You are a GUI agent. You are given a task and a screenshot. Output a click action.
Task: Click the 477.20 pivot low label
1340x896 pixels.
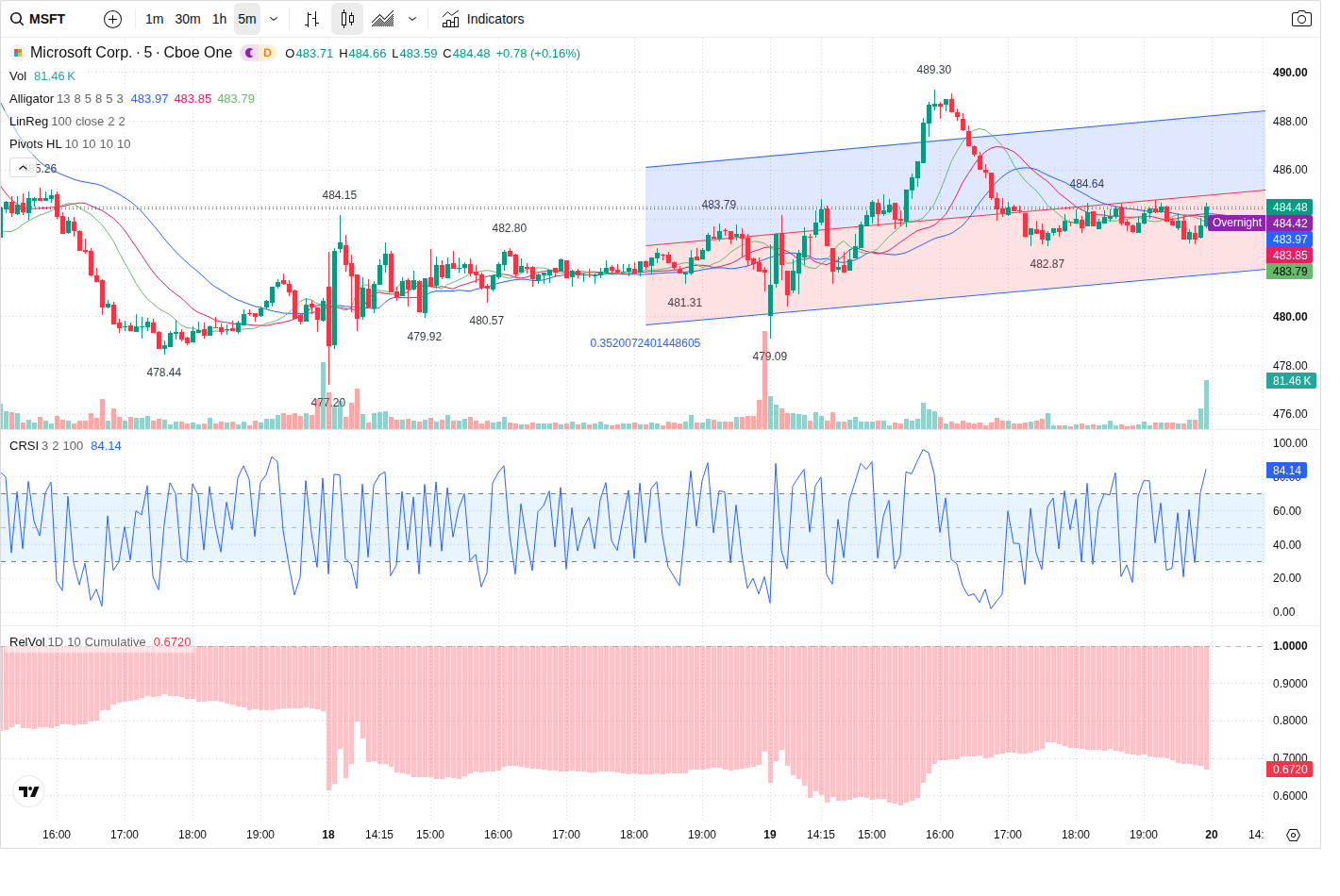point(327,403)
